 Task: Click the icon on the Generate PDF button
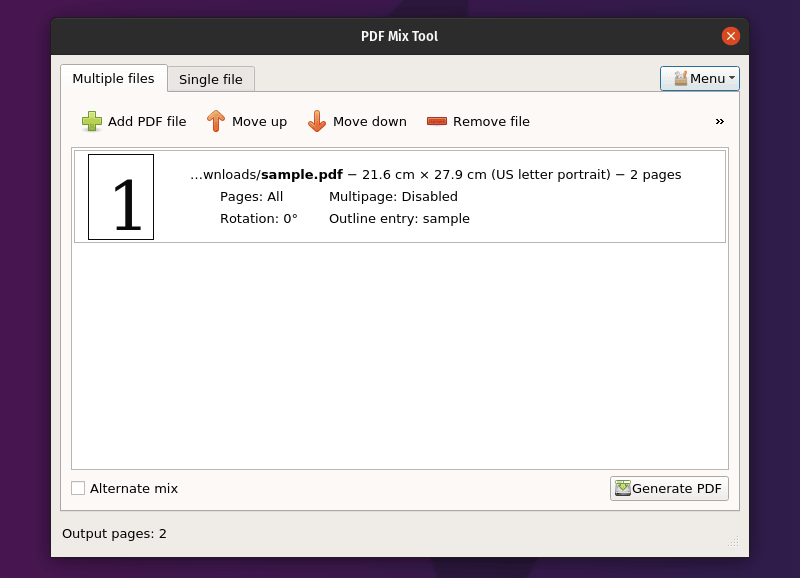pos(623,488)
